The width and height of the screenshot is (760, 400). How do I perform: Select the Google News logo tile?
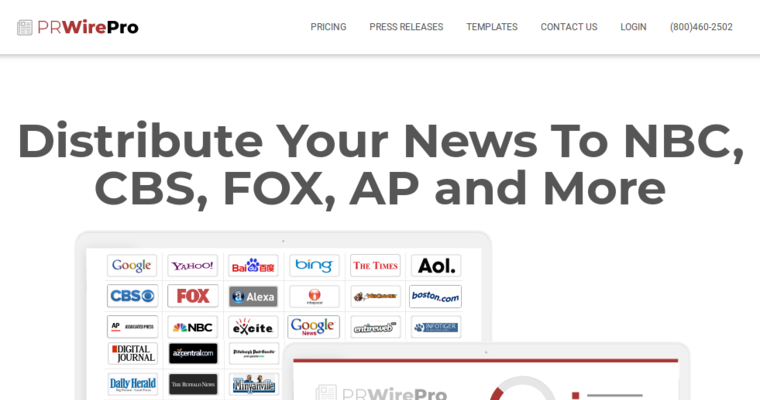314,327
